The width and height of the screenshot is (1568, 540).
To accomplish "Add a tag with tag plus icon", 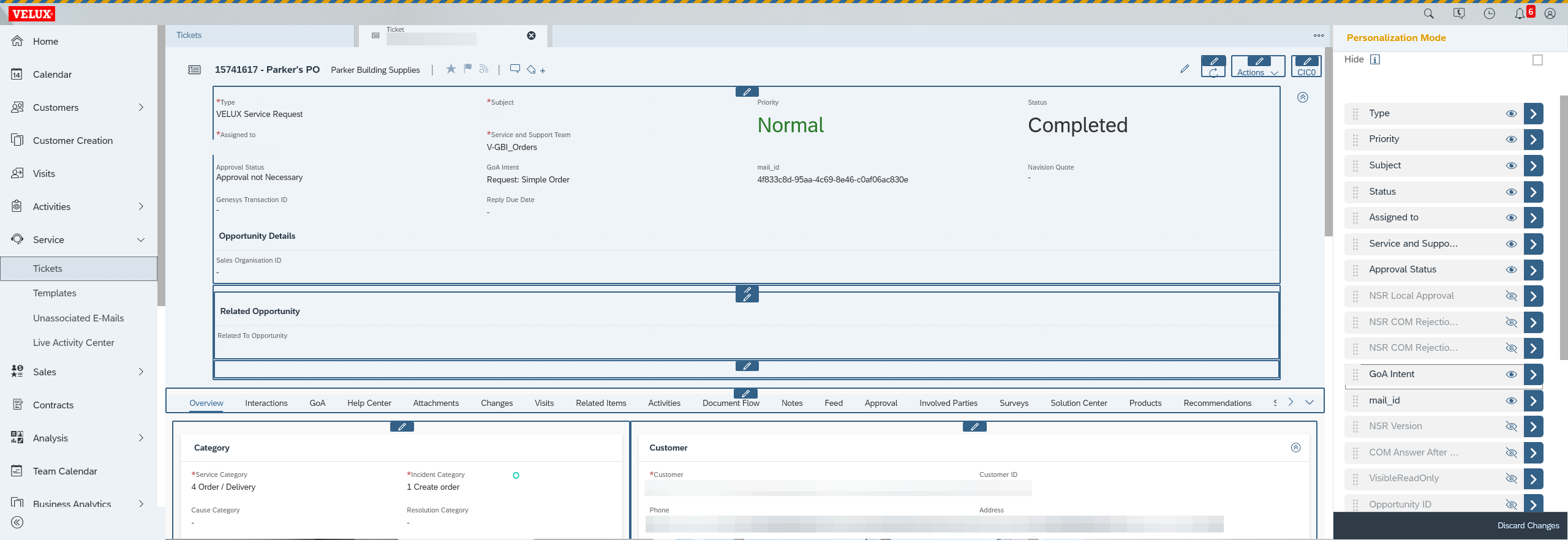I will pos(536,70).
